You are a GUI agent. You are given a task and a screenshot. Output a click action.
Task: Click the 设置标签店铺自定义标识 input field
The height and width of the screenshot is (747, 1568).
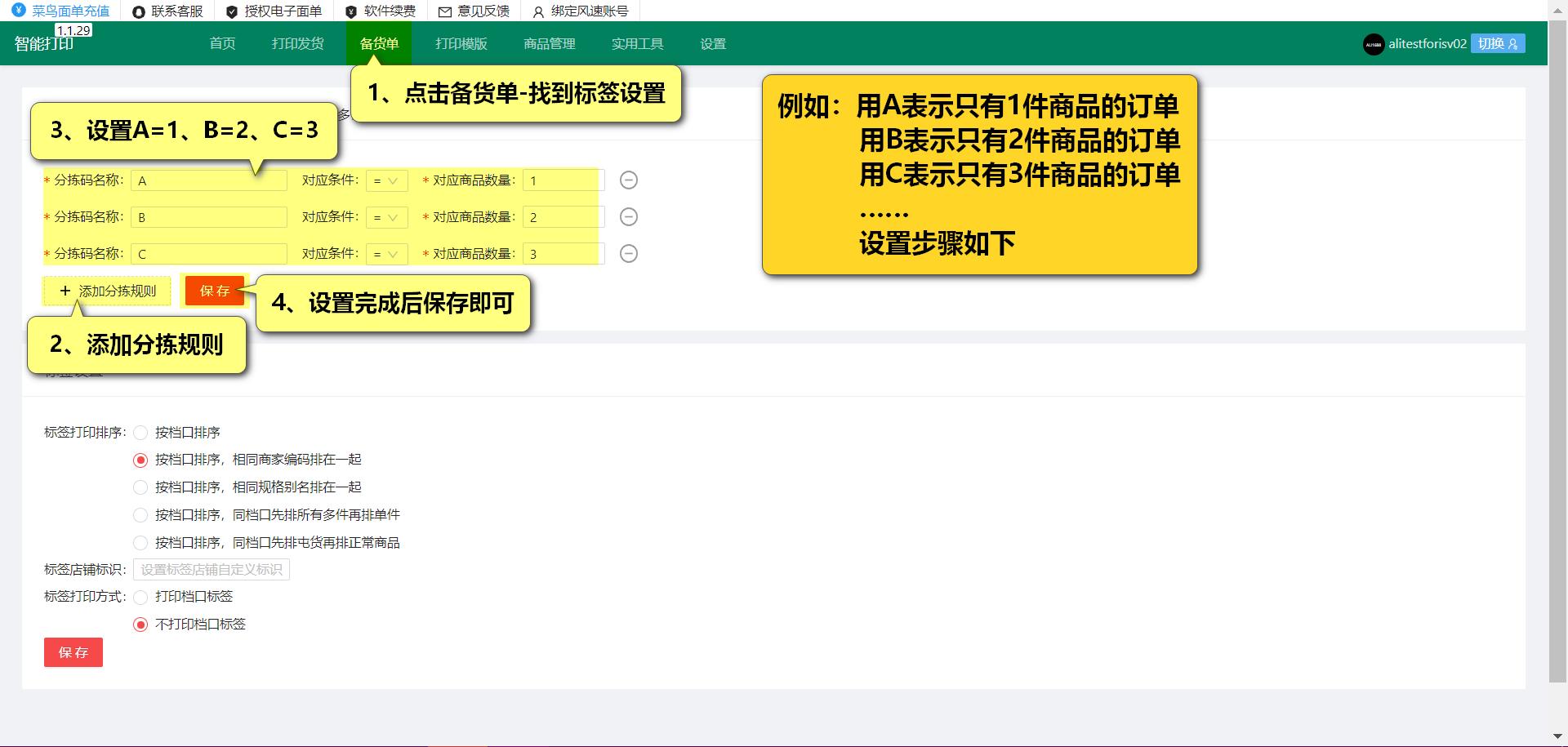pyautogui.click(x=211, y=569)
